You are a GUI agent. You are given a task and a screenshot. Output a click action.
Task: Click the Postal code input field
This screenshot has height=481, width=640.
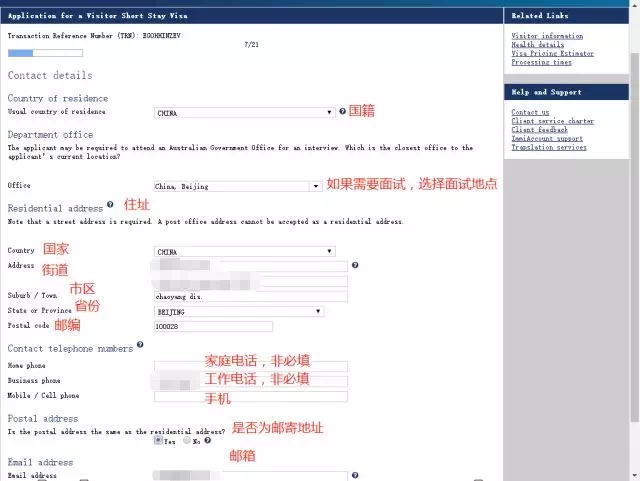click(x=213, y=326)
